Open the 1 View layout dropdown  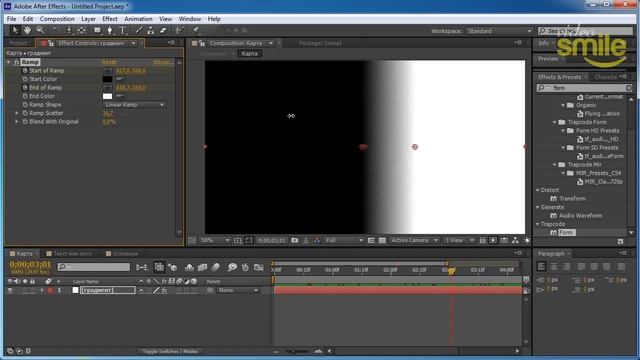(x=459, y=240)
